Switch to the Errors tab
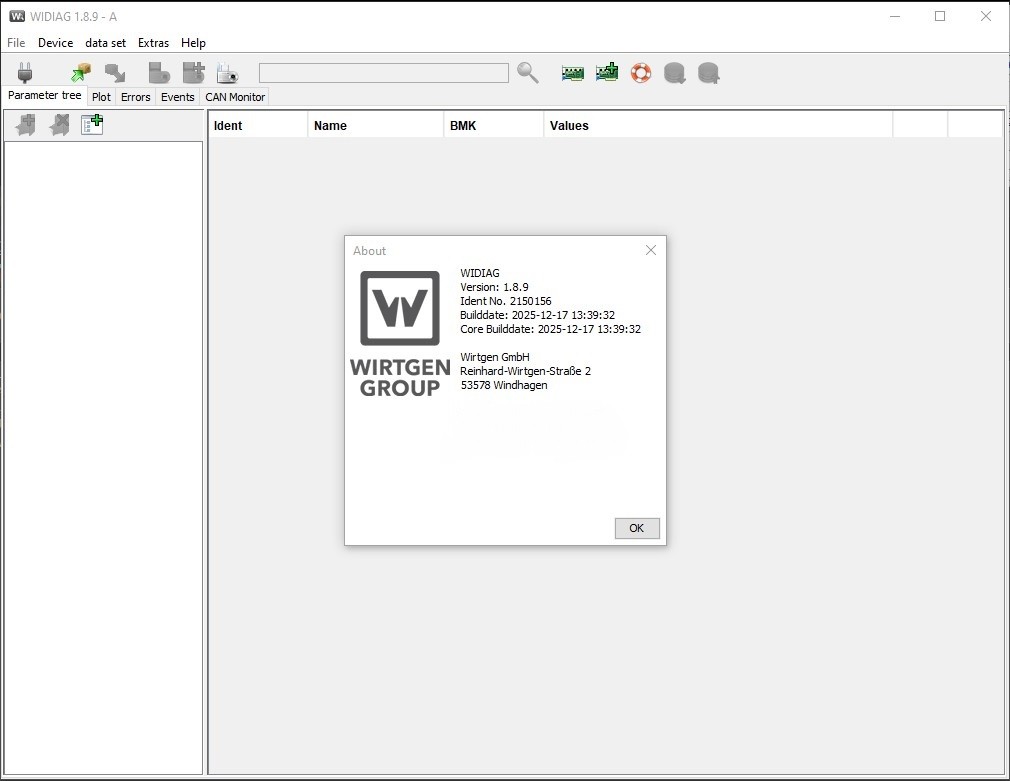The width and height of the screenshot is (1010, 781). coord(135,97)
